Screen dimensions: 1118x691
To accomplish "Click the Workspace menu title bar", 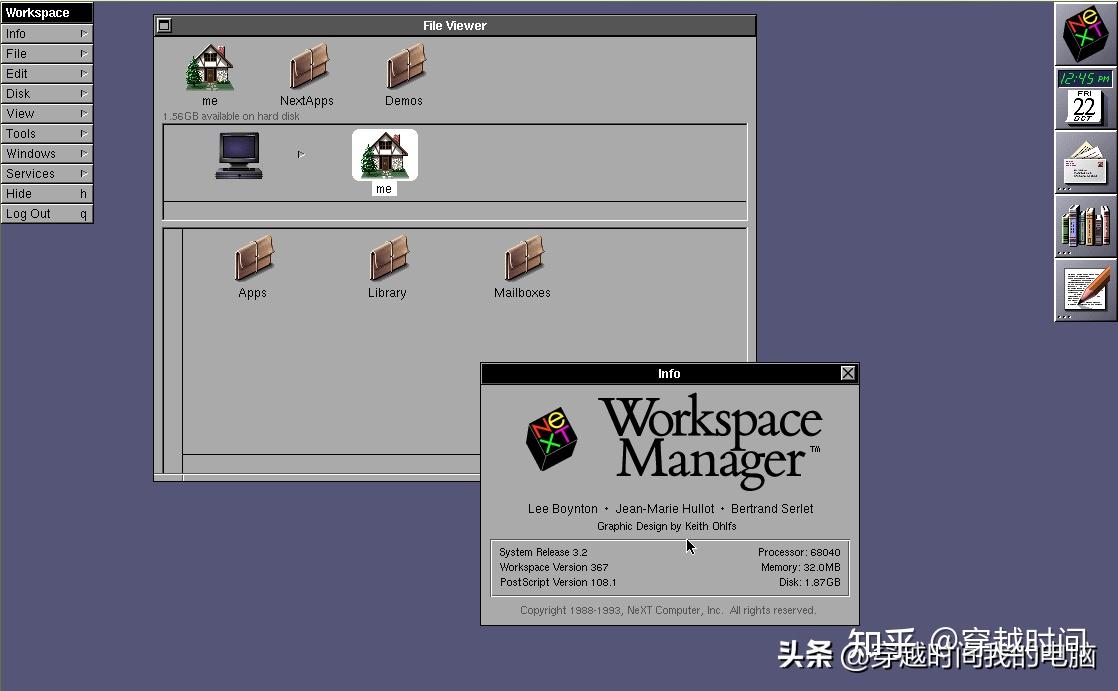I will 47,13.
